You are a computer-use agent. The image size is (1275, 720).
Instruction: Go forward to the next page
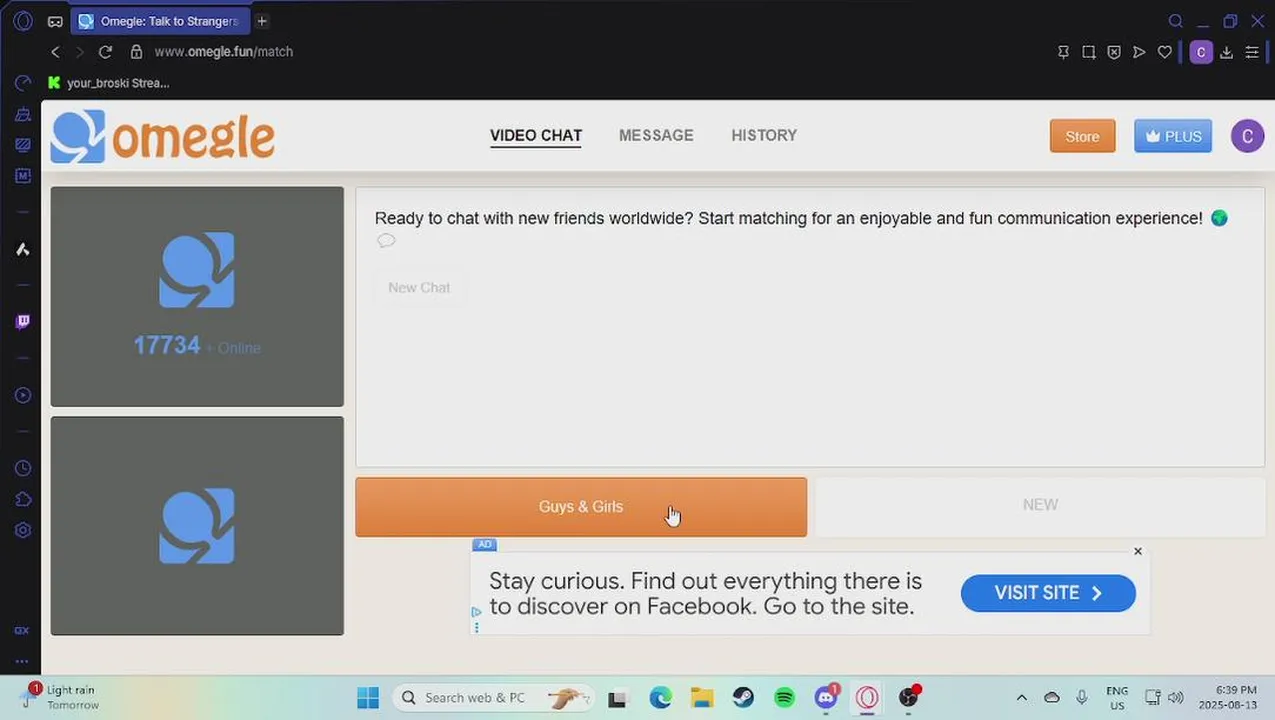click(80, 52)
